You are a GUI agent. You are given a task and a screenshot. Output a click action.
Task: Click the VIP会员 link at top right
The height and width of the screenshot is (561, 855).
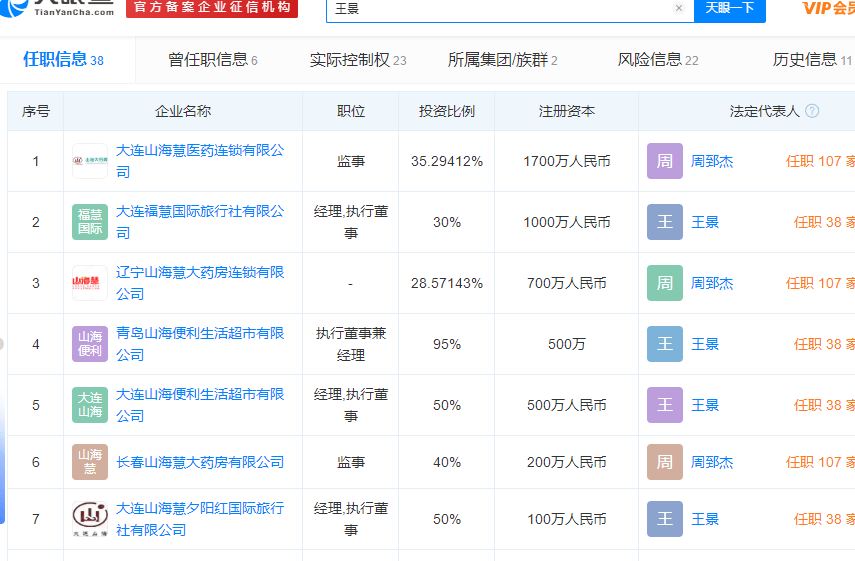[827, 8]
